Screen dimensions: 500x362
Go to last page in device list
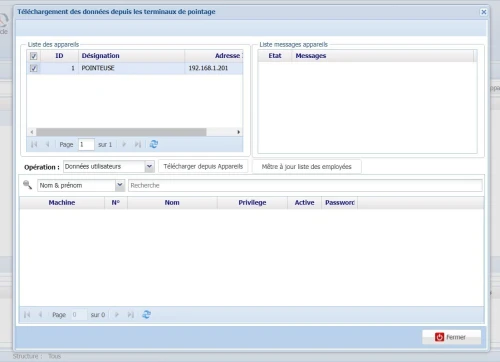[x=138, y=144]
